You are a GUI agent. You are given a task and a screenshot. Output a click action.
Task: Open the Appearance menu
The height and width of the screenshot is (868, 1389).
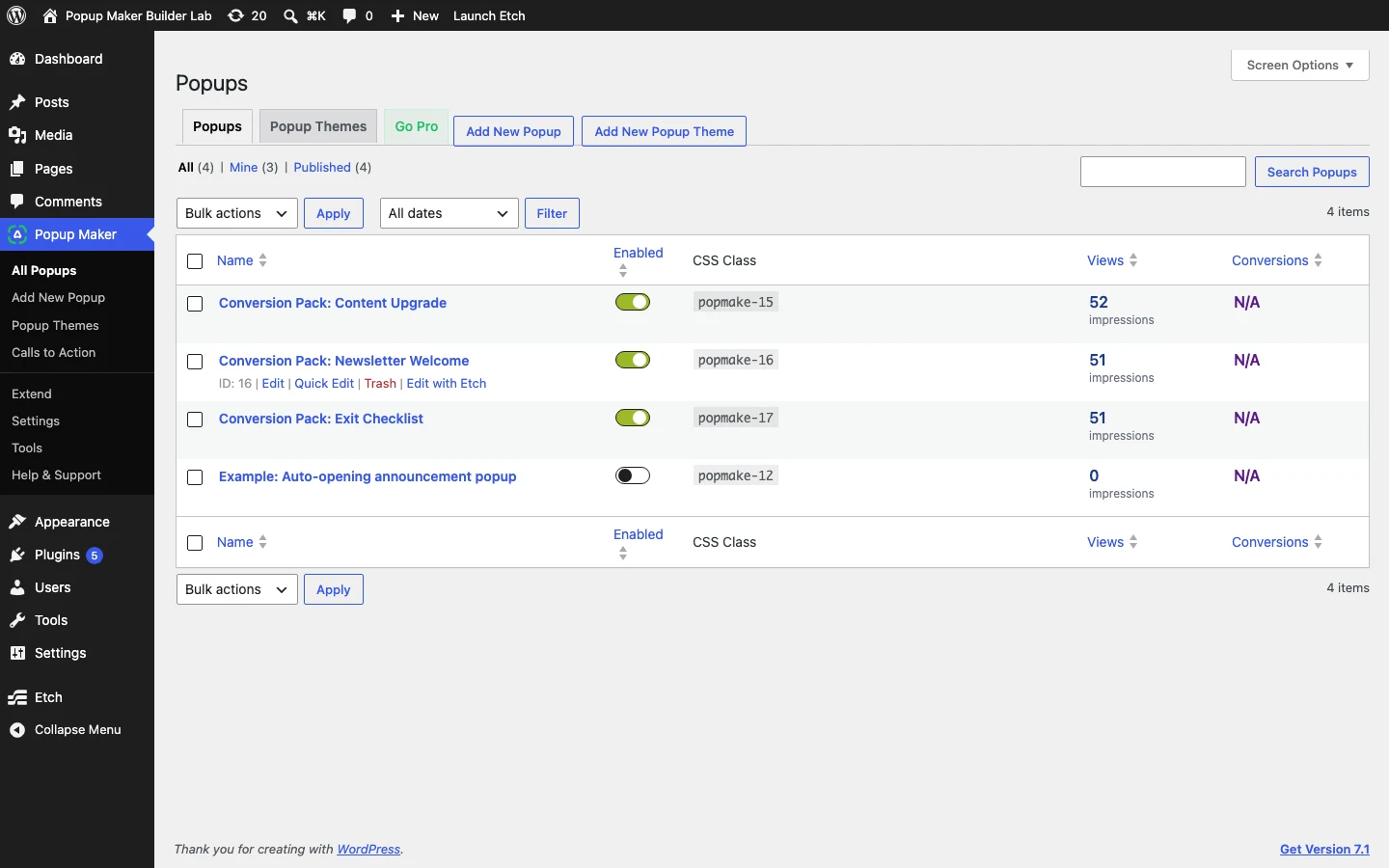click(x=77, y=522)
